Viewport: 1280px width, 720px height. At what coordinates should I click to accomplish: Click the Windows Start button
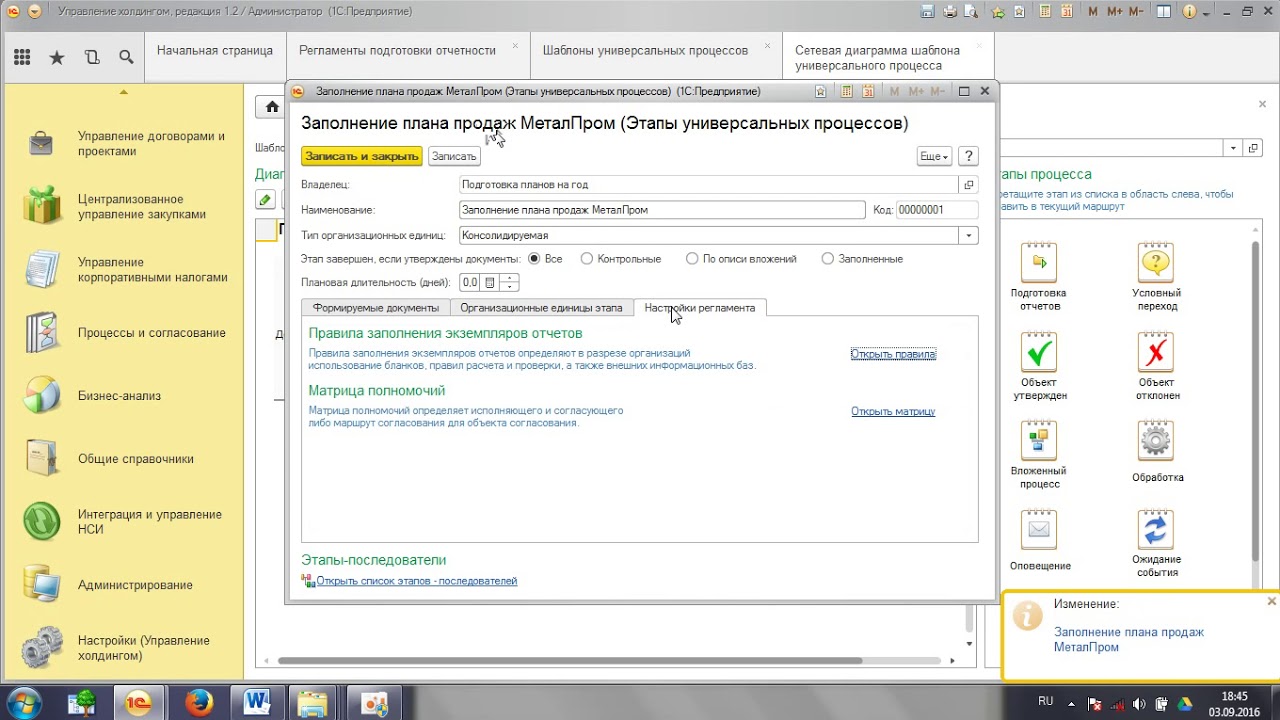click(24, 702)
